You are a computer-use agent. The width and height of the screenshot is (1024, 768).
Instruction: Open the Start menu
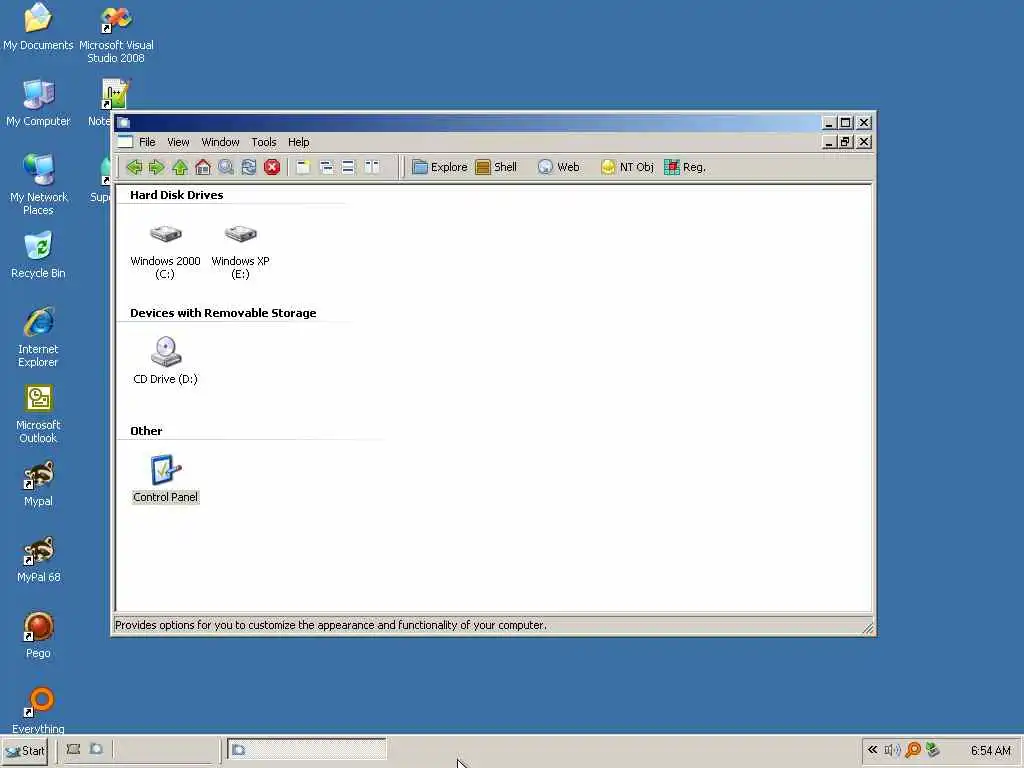(x=25, y=750)
